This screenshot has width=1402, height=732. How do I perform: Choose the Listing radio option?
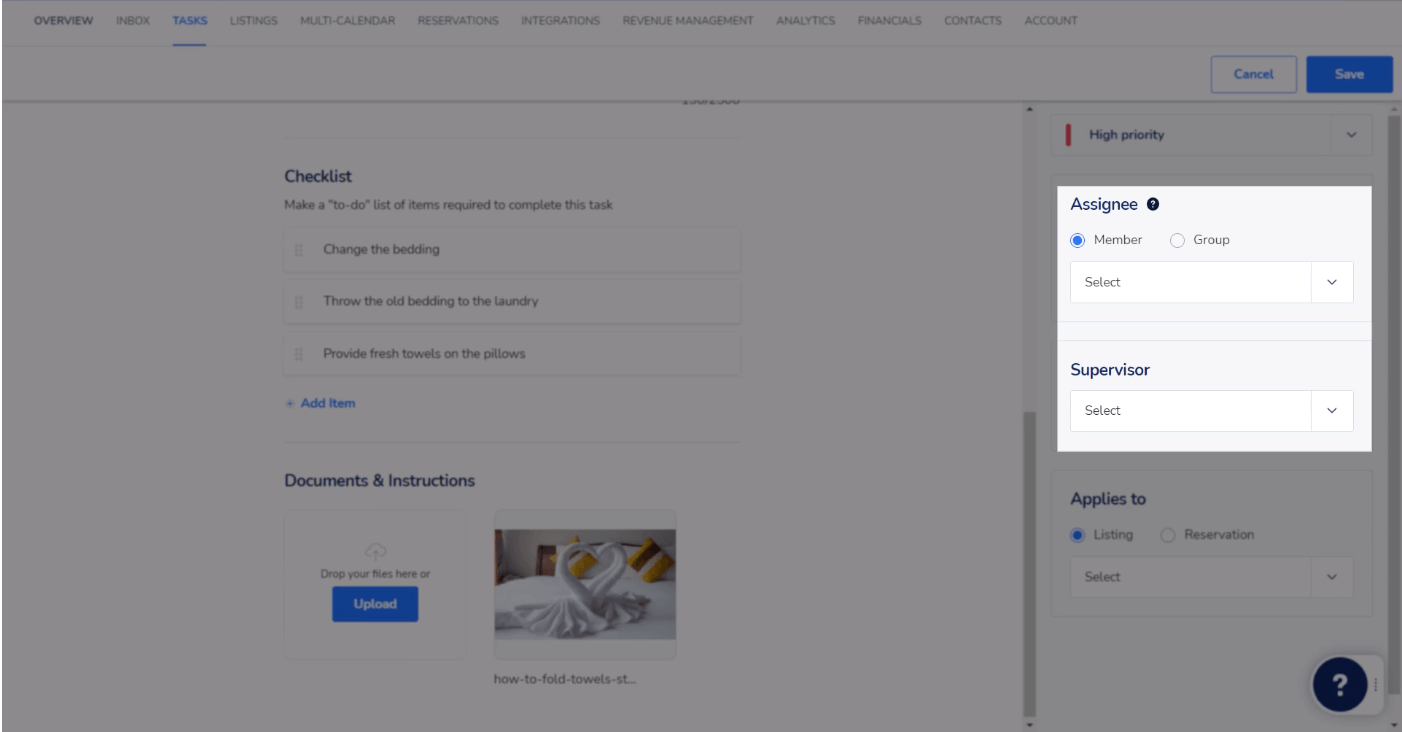(1077, 535)
